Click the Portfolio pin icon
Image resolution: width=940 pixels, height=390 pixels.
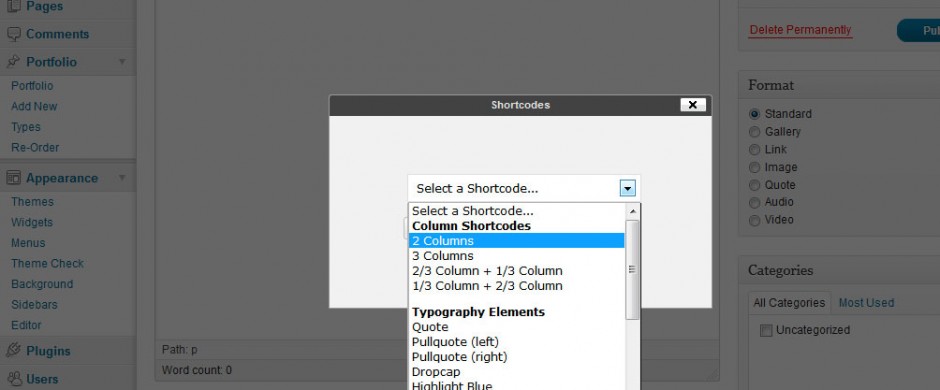[13, 62]
